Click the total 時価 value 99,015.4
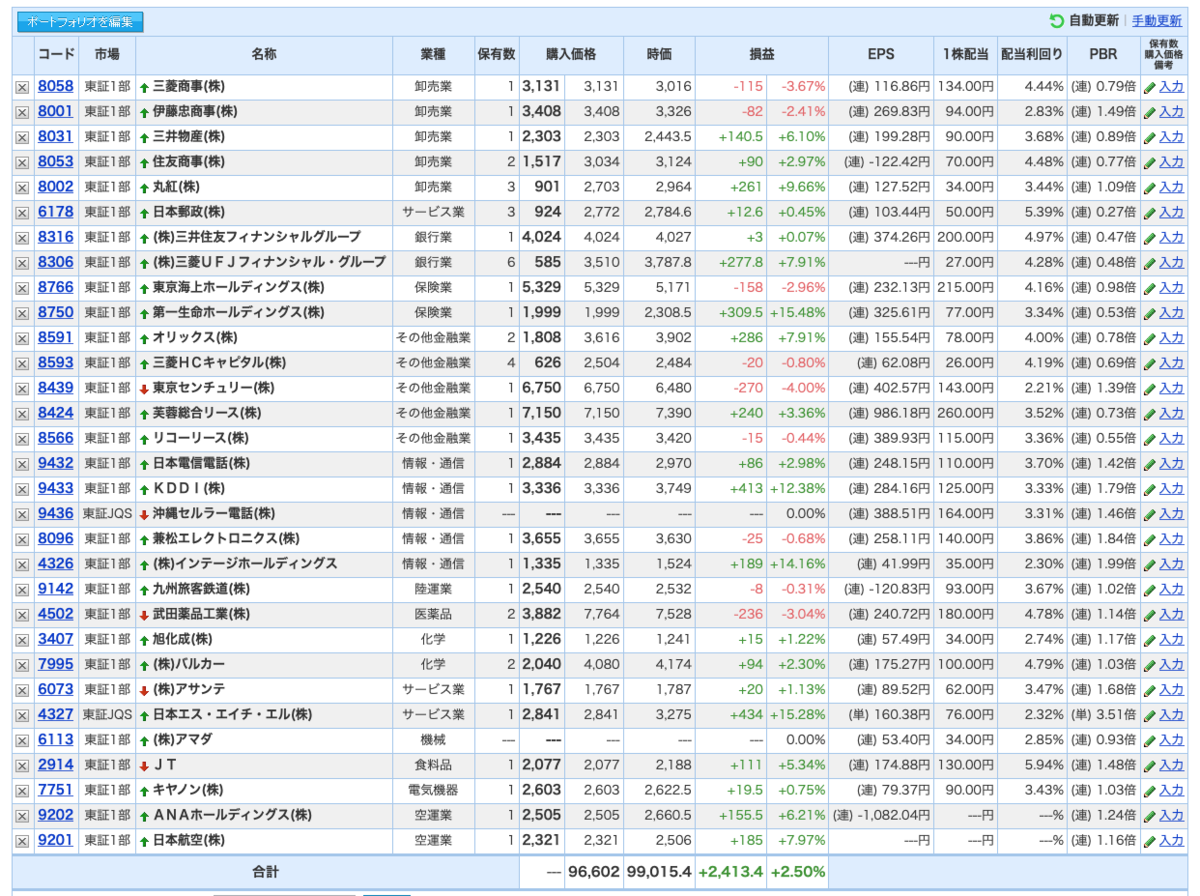 pyautogui.click(x=659, y=872)
